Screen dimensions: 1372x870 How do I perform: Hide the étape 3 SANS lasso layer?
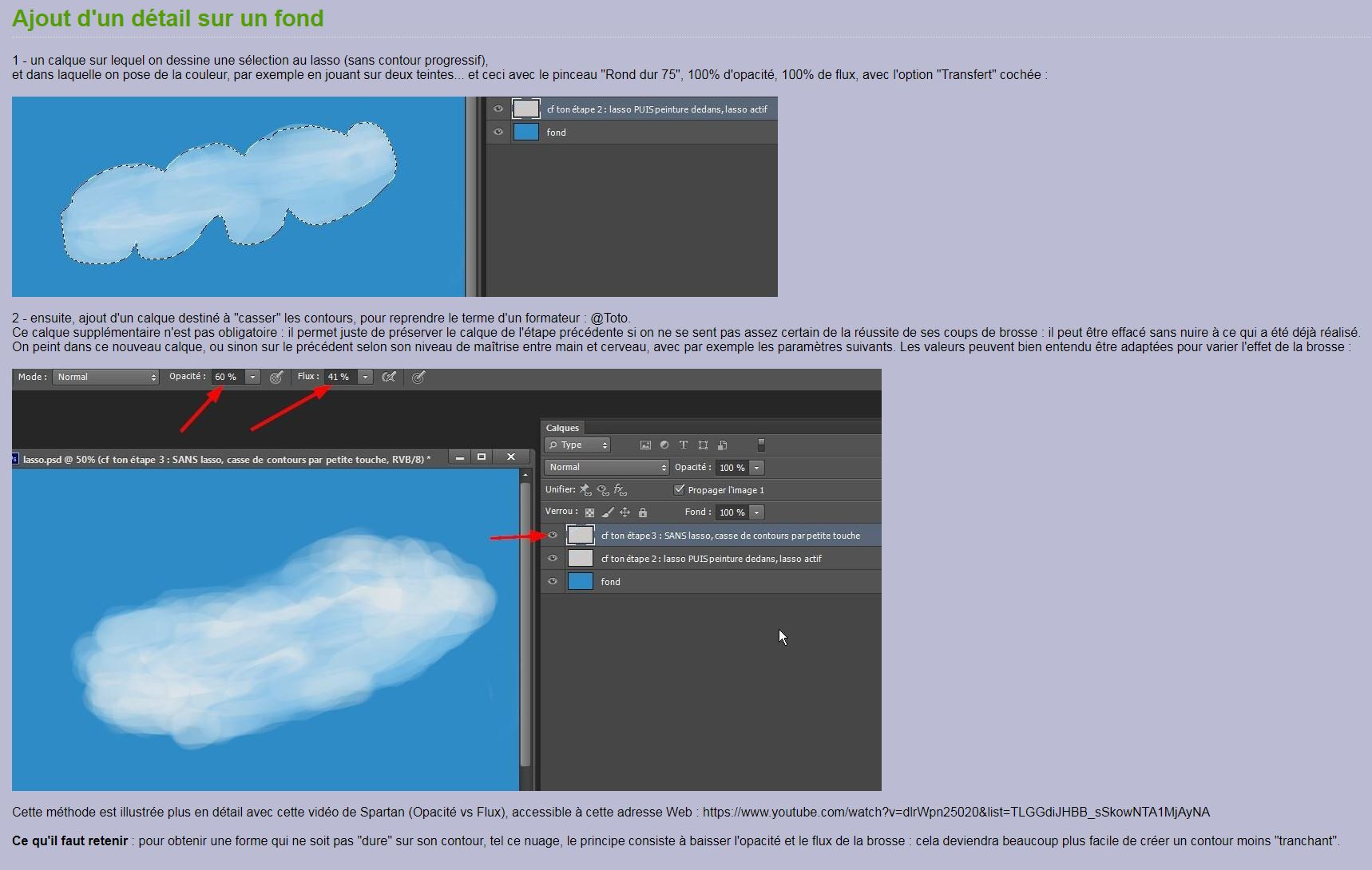(552, 536)
